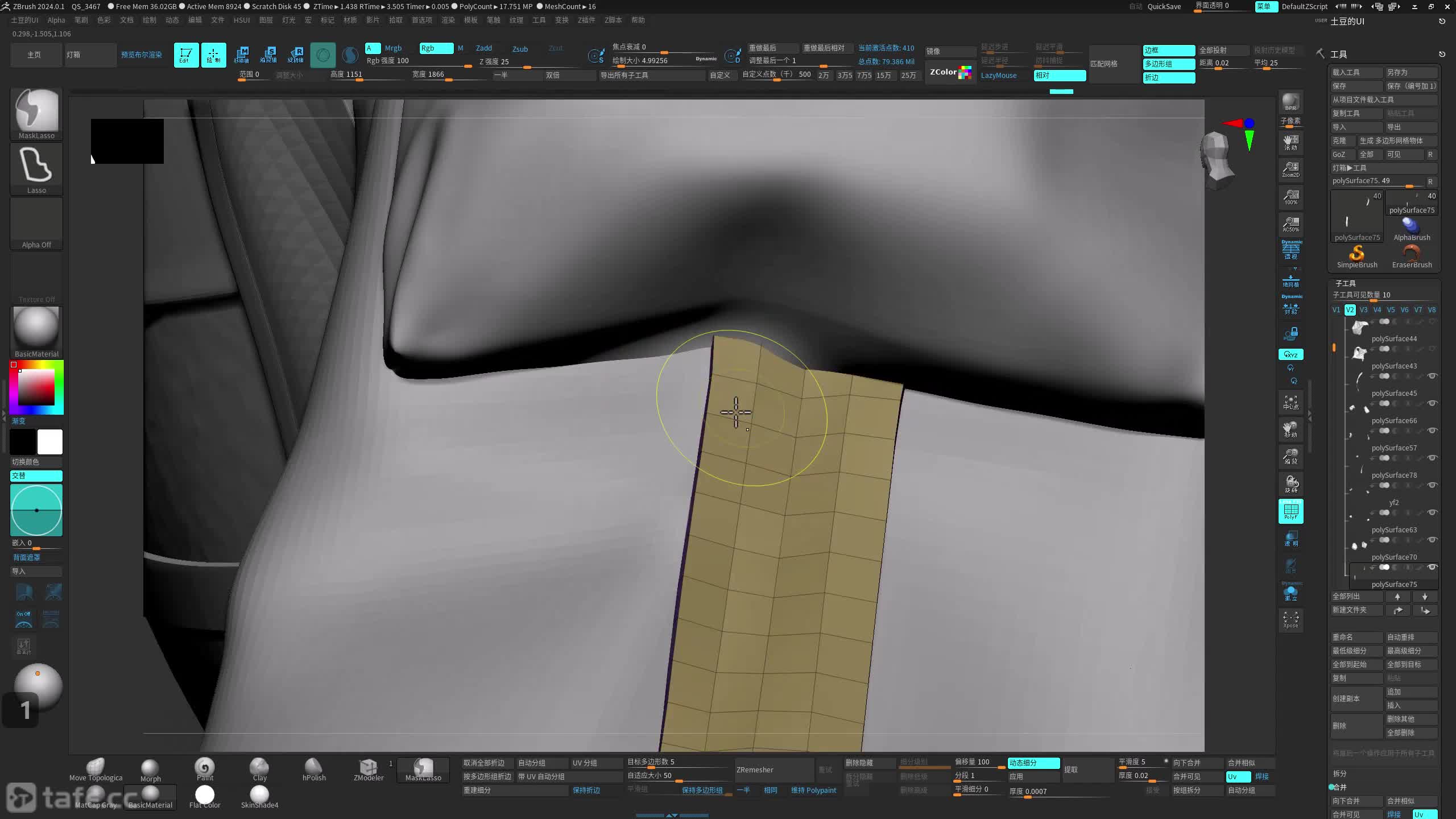Click the 重命名 (Rename) subtool button
The height and width of the screenshot is (819, 1456).
tap(1357, 637)
